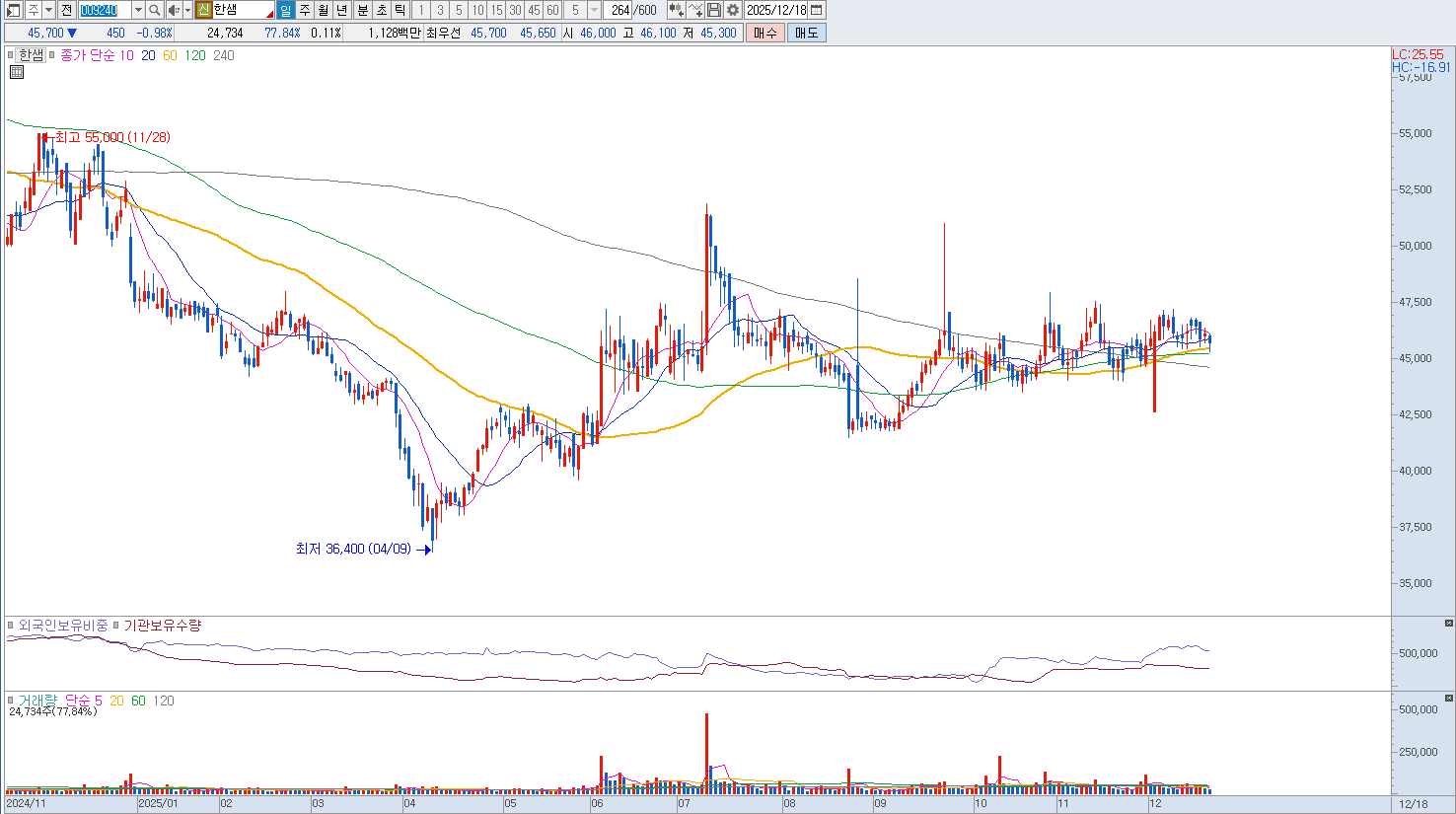Viewport: 1456px width, 814px height.
Task: Click the line drawing tool icon
Action: [x=695, y=10]
